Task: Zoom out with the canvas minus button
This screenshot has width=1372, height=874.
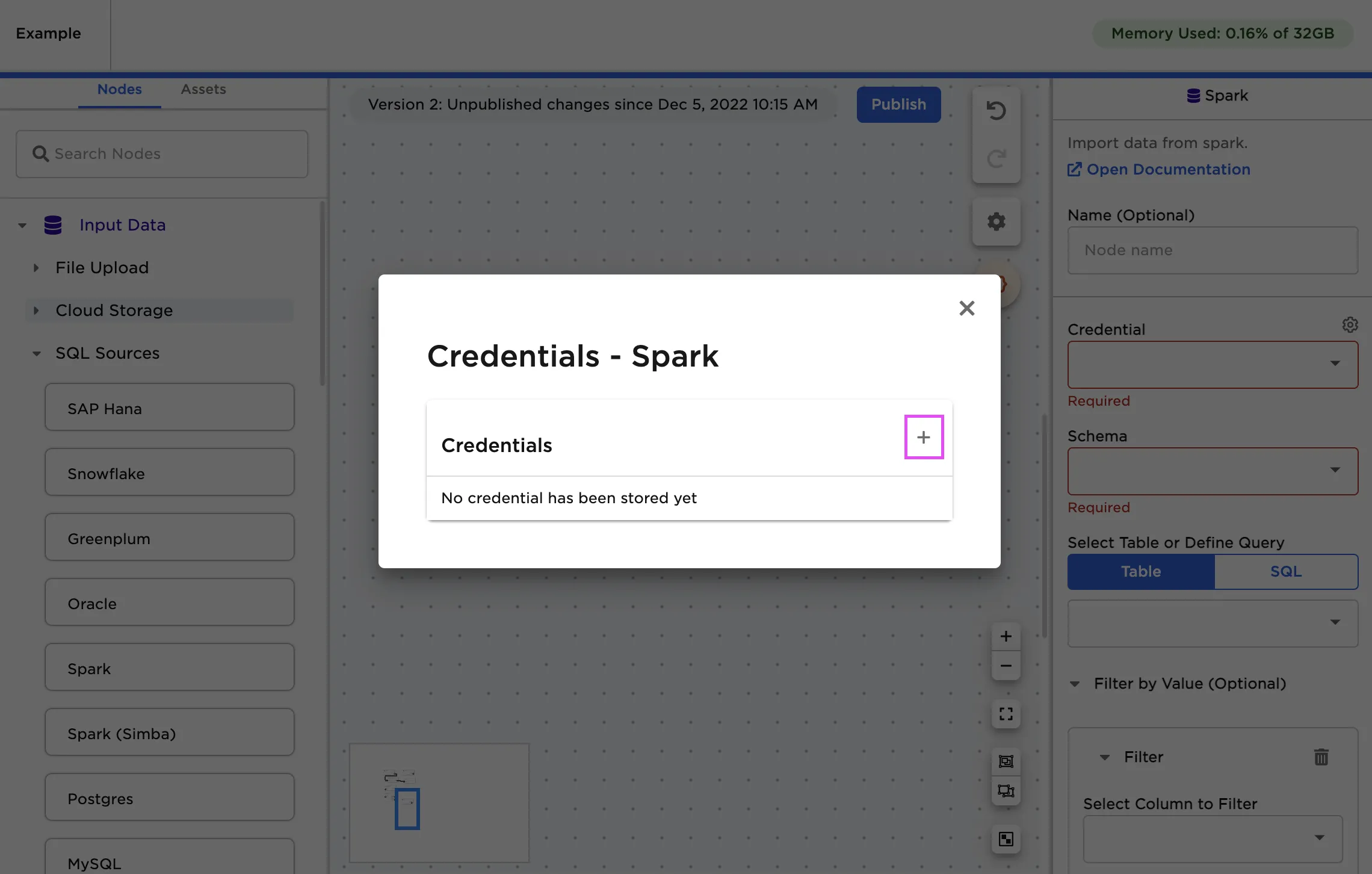Action: [x=1006, y=666]
